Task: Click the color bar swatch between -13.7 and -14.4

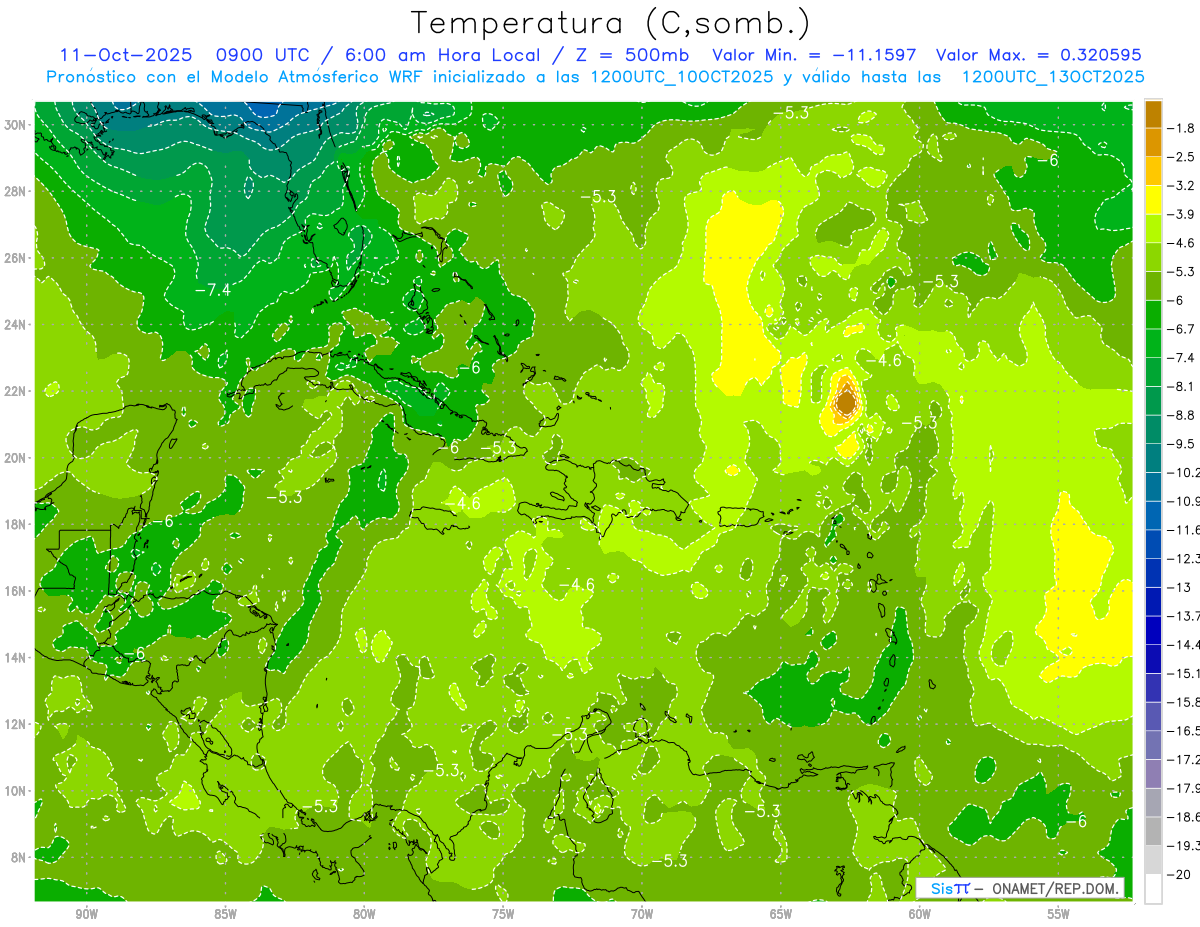Action: [1153, 630]
